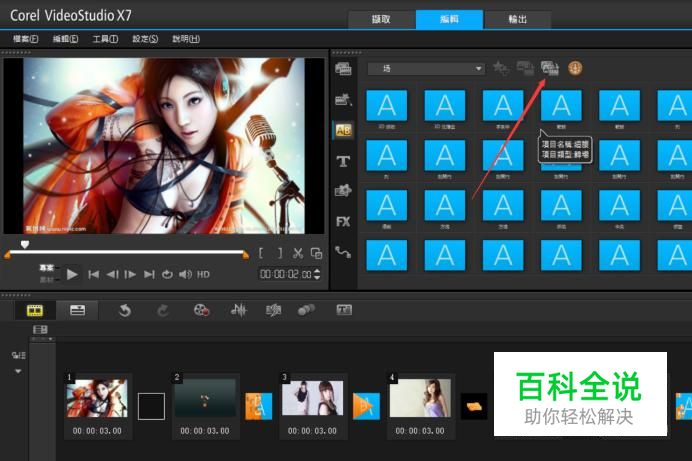
Task: Open the Sound Mixer waveform icon
Action: click(238, 310)
